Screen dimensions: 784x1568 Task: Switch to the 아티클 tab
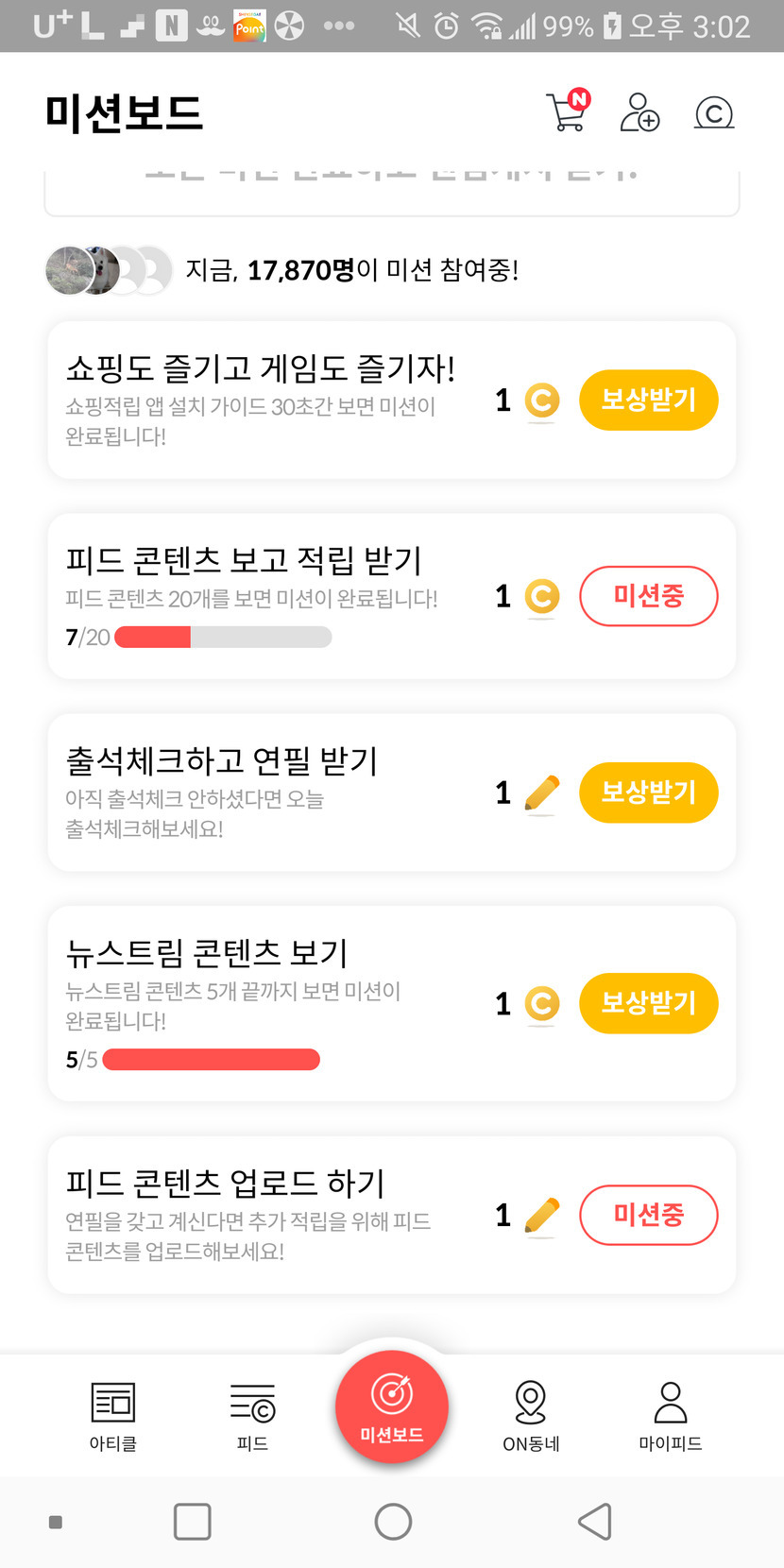point(113,1416)
